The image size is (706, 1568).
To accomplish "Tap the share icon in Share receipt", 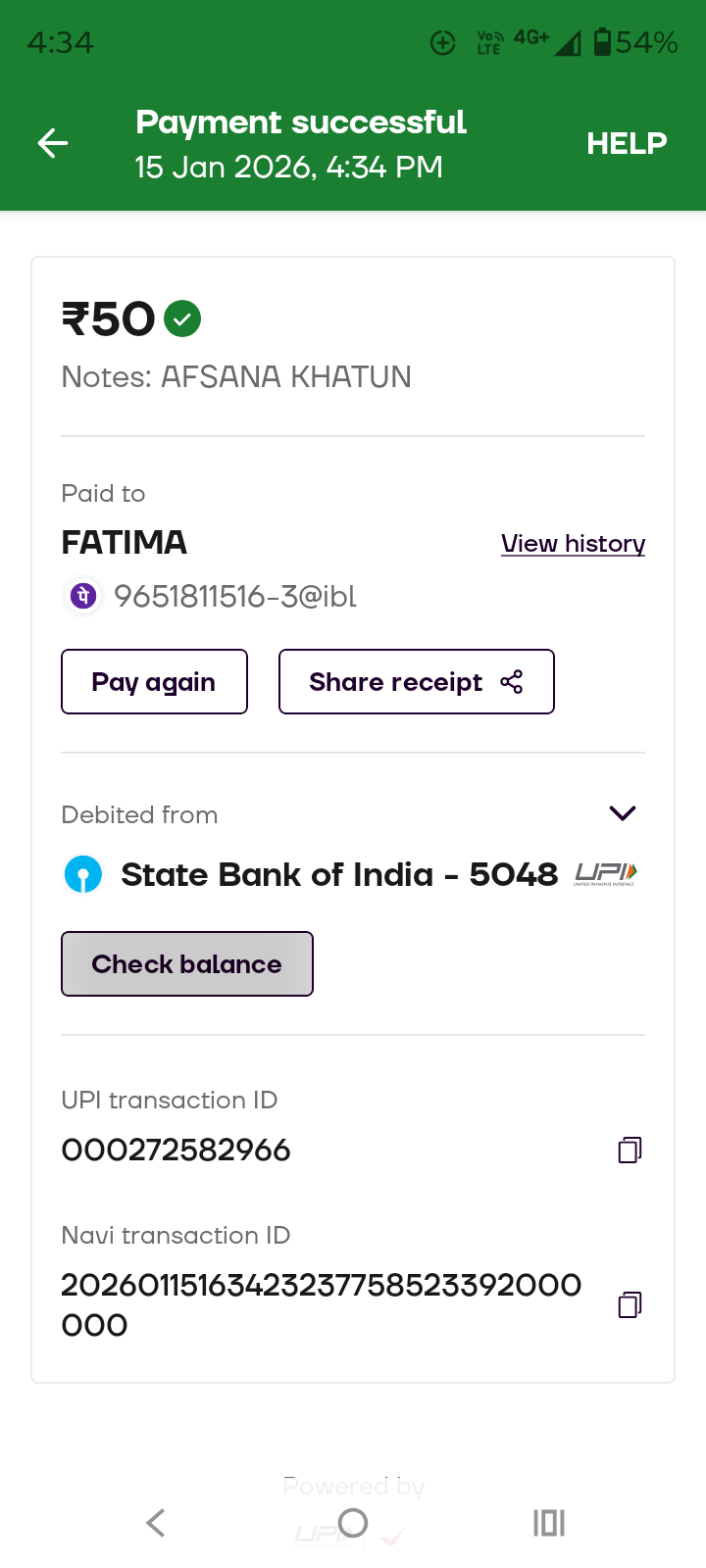I will click(512, 682).
